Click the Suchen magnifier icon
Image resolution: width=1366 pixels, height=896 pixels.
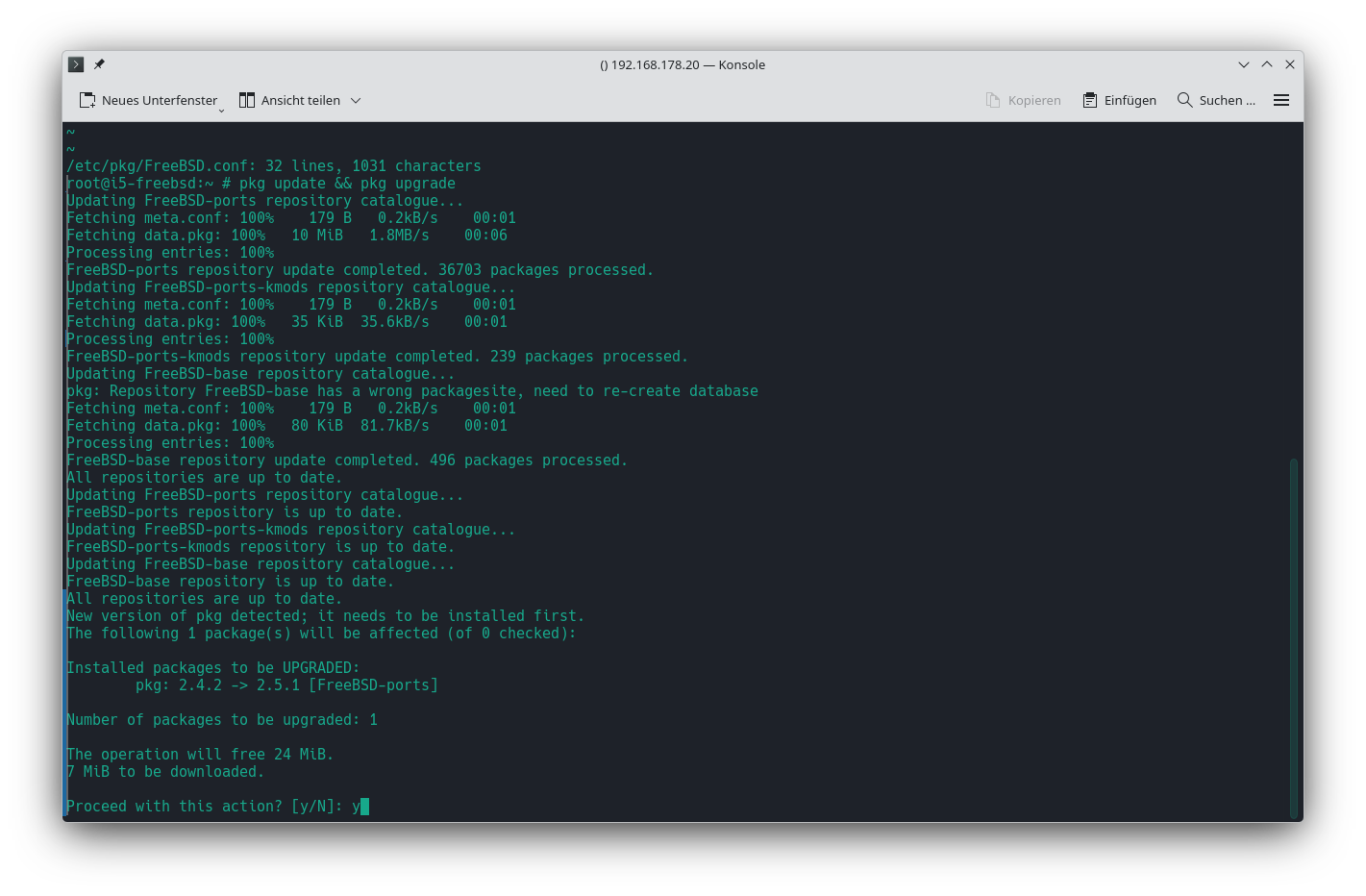click(1184, 100)
